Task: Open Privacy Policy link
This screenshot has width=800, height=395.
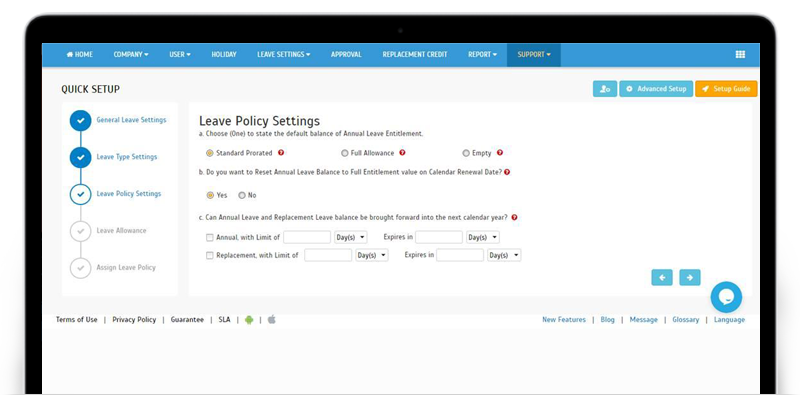Action: [x=134, y=319]
